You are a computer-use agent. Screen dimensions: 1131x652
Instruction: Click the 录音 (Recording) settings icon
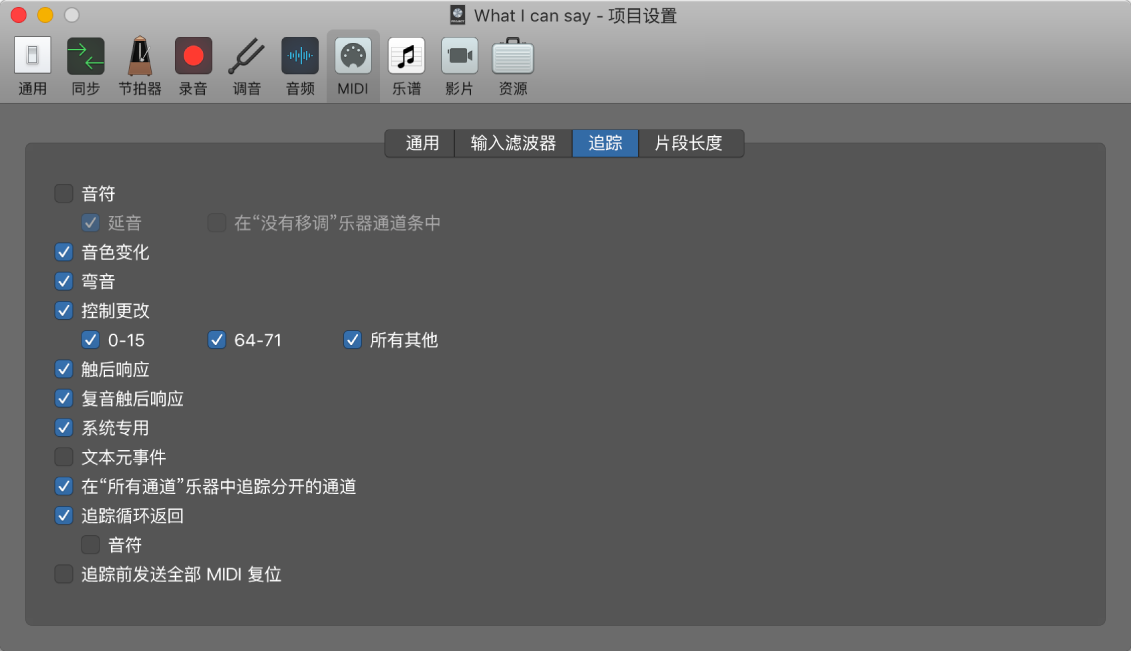pos(192,64)
